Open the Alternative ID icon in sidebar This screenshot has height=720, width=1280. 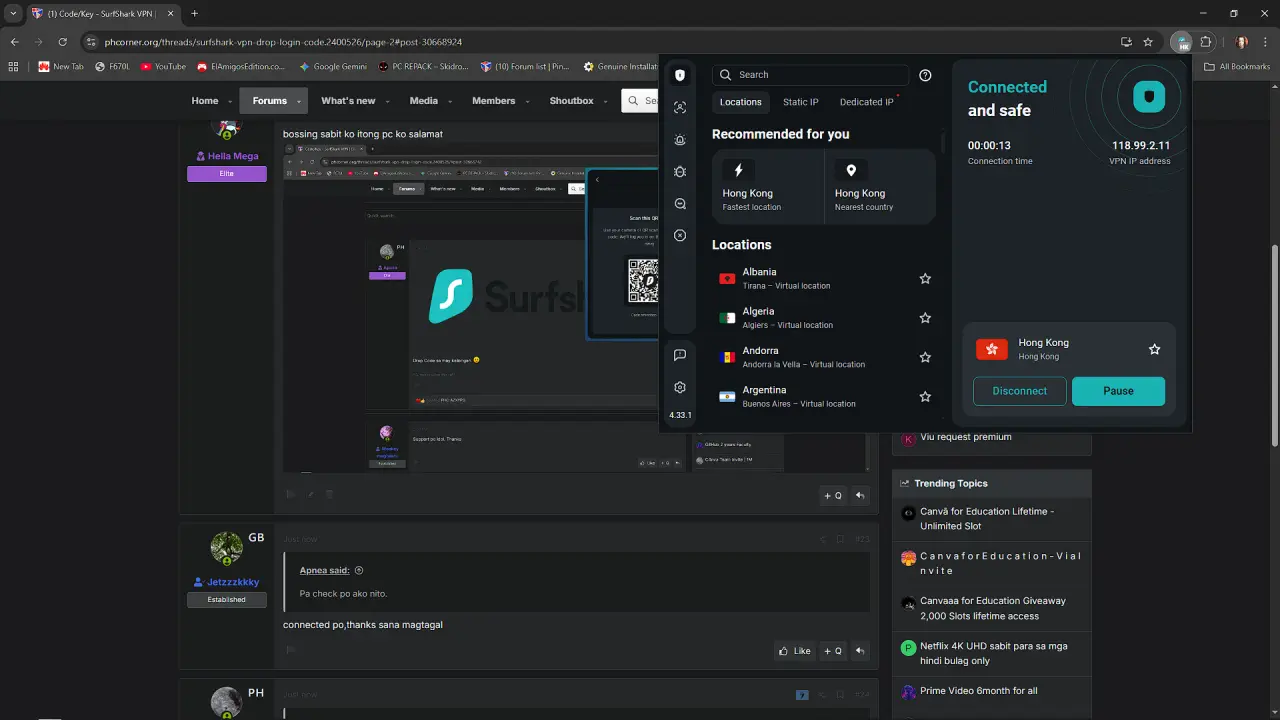tap(680, 107)
